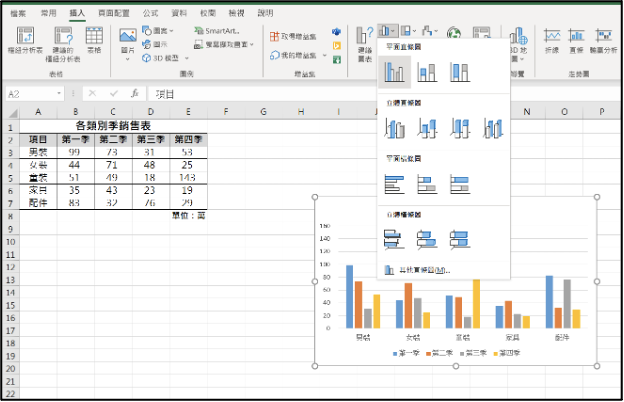Select 2-D 100% stacked bar chart
Image resolution: width=624 pixels, height=402 pixels.
point(460,184)
